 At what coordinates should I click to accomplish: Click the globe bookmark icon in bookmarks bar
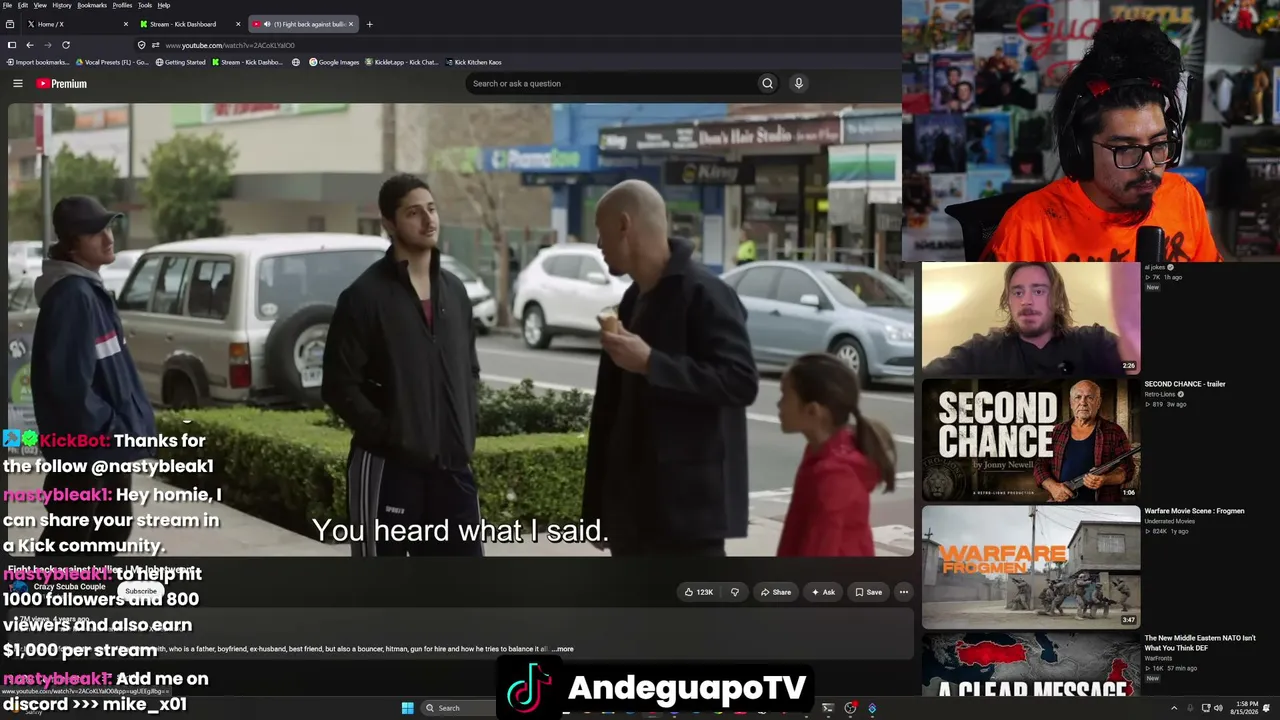(x=296, y=62)
